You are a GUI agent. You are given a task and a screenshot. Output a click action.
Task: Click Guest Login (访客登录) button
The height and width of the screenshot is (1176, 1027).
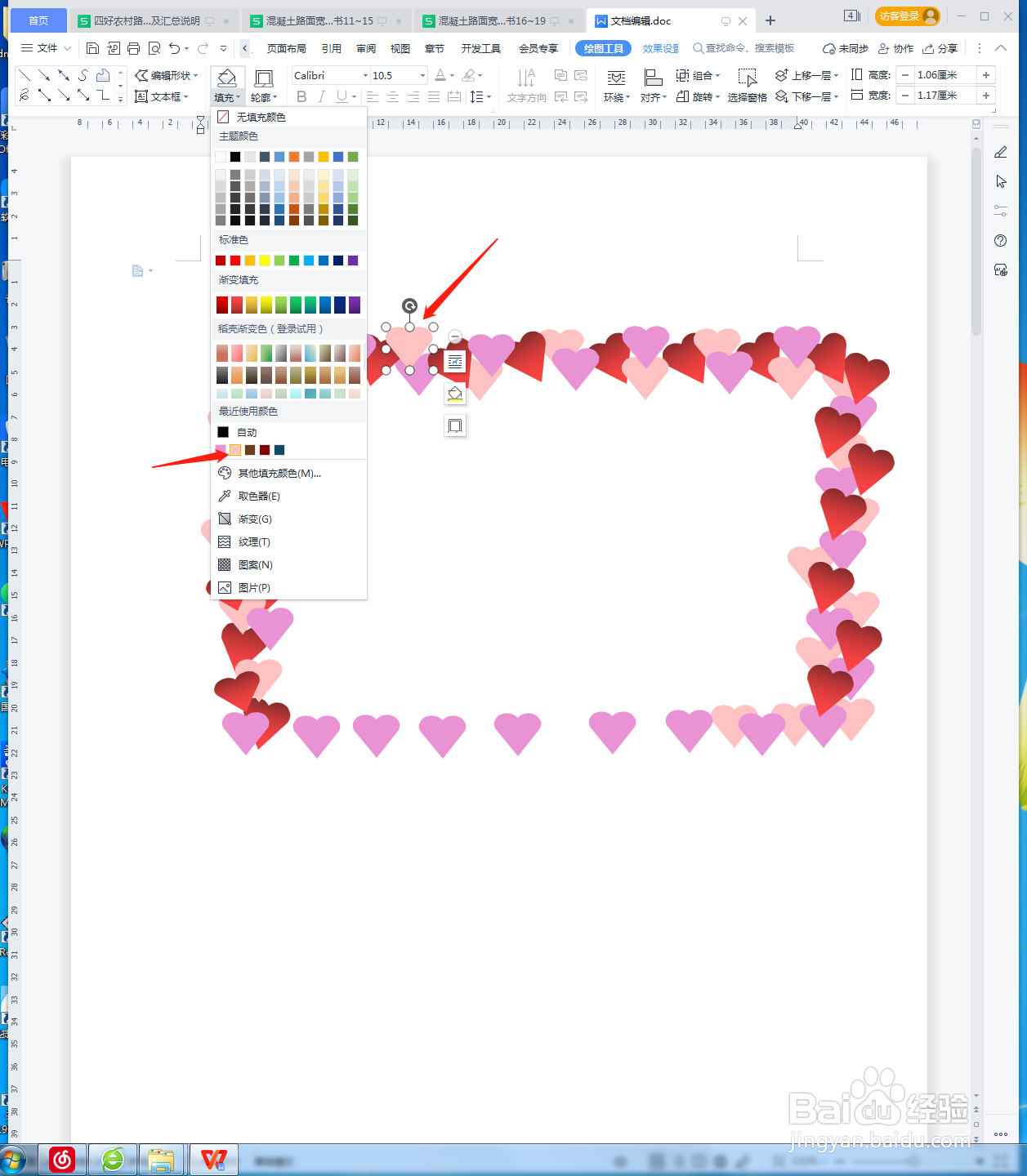(x=907, y=16)
